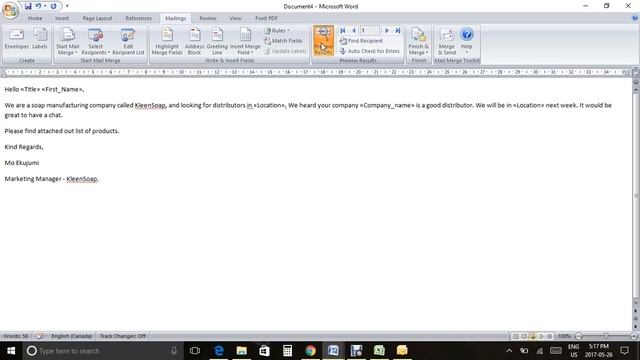
Task: Save the document from the quick access toolbar
Action: 28,6
